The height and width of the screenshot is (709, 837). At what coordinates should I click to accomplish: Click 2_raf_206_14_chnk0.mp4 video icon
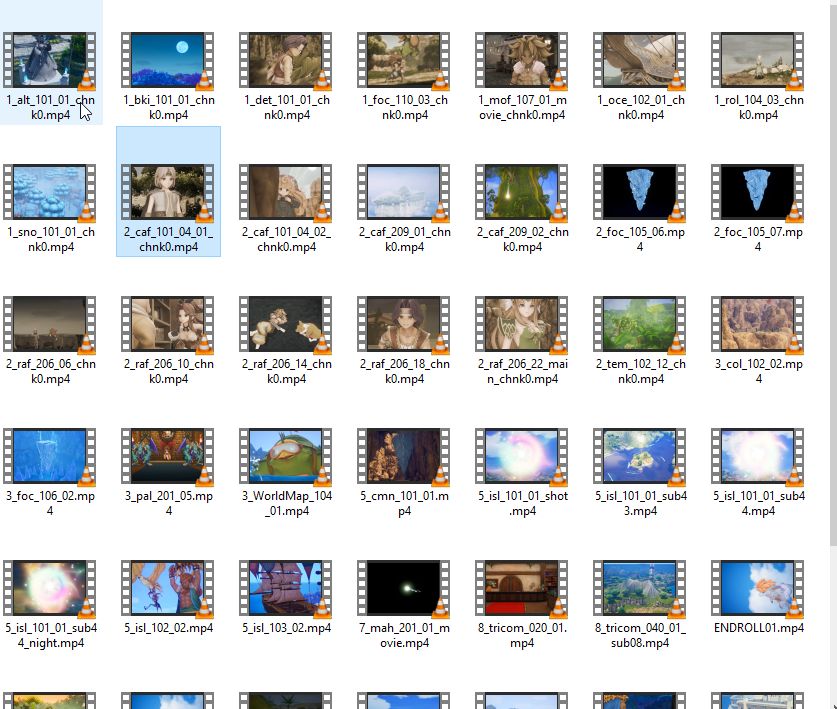click(286, 324)
